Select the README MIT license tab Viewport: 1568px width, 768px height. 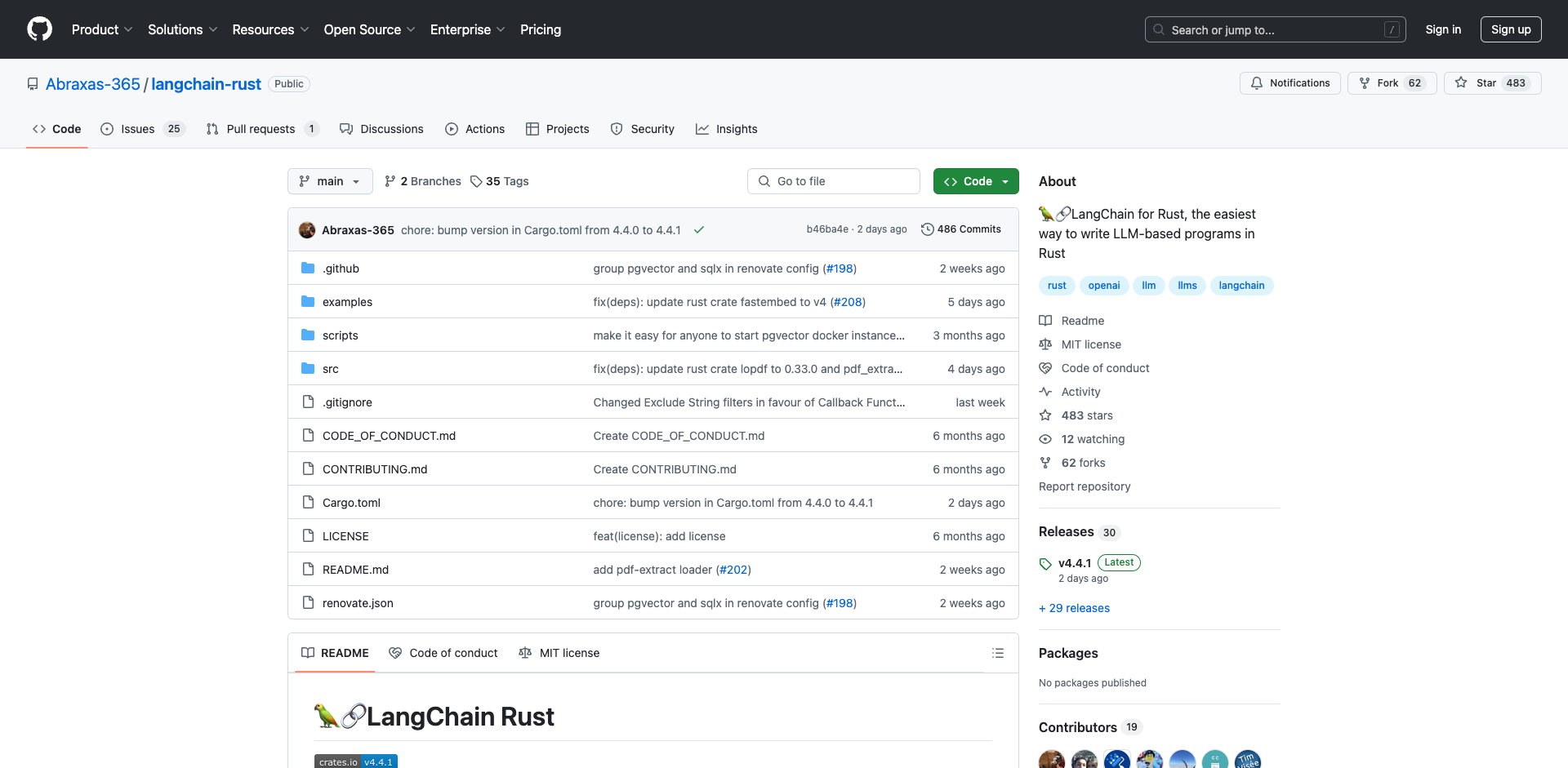tap(559, 653)
